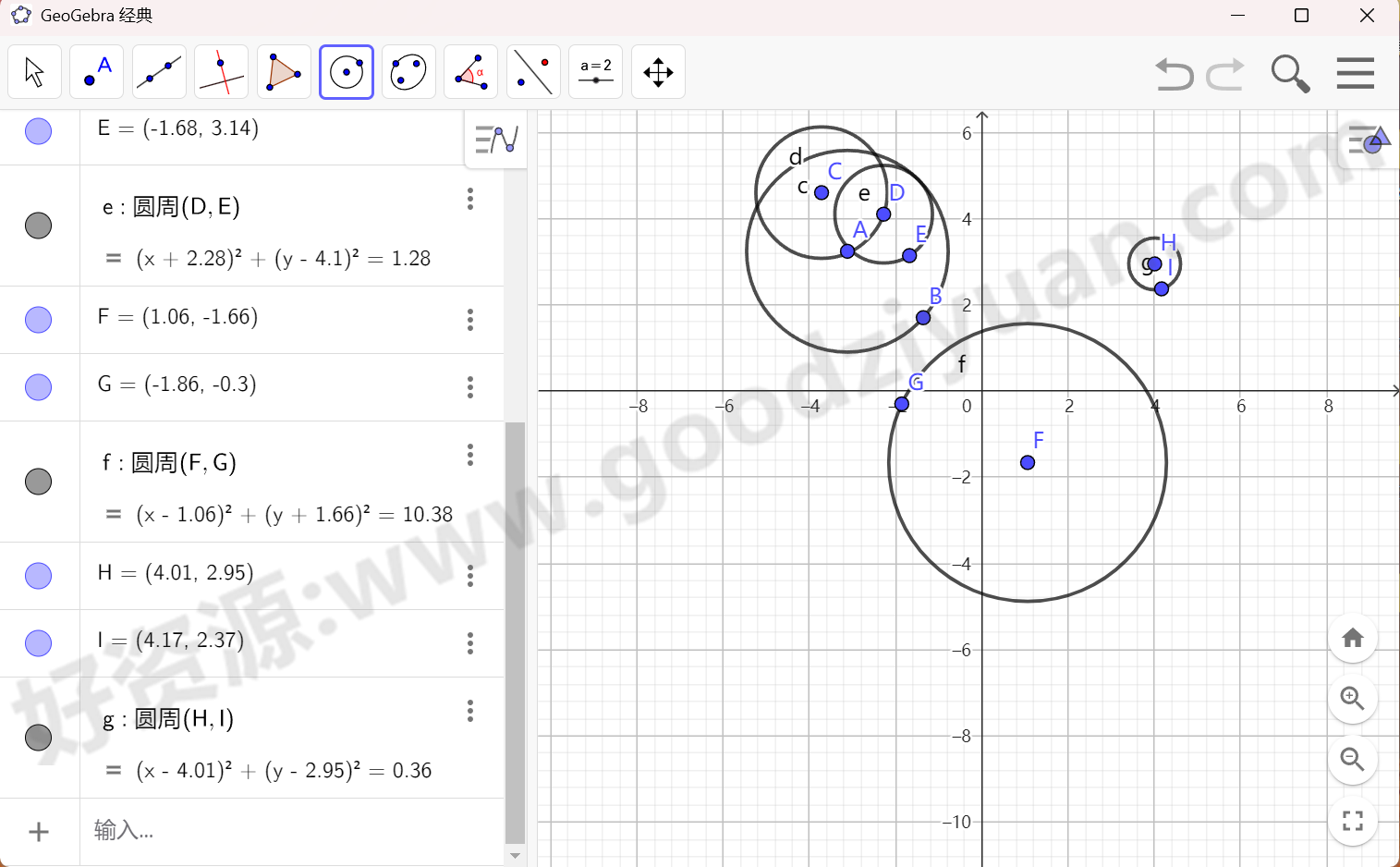Open the three-dot menu beside point G

[470, 387]
